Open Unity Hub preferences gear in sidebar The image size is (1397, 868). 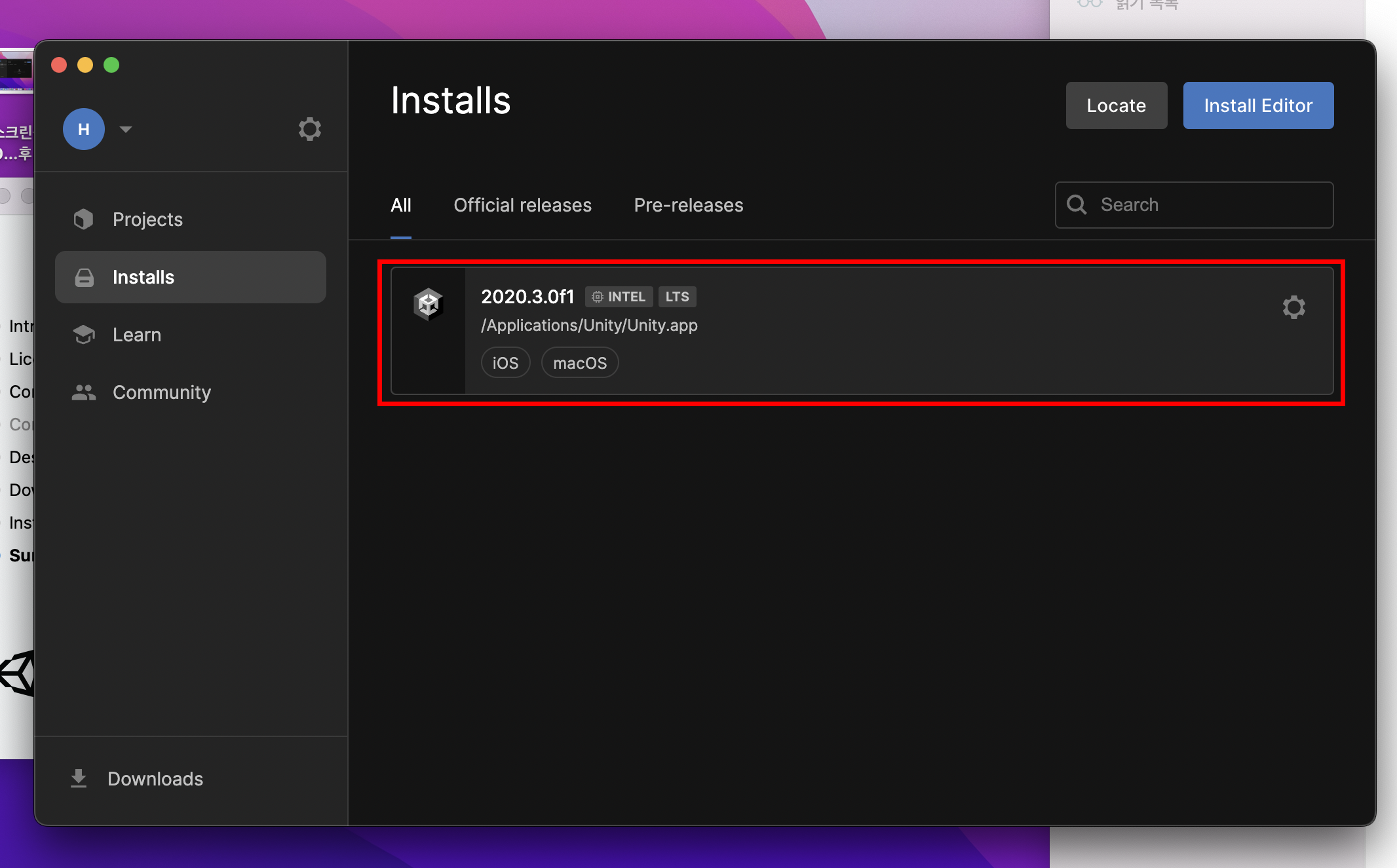coord(309,129)
